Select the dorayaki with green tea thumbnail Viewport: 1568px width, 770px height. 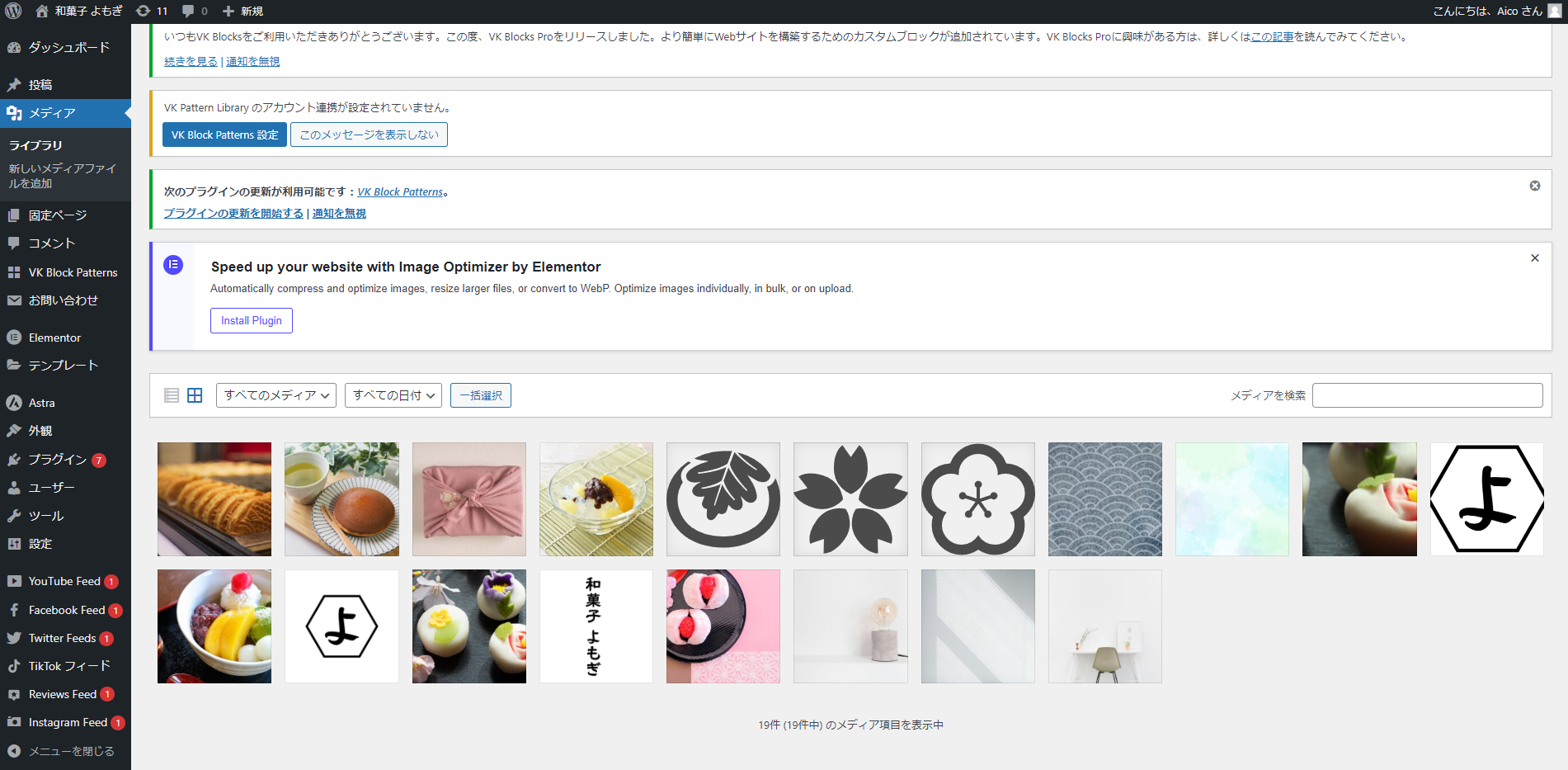341,499
